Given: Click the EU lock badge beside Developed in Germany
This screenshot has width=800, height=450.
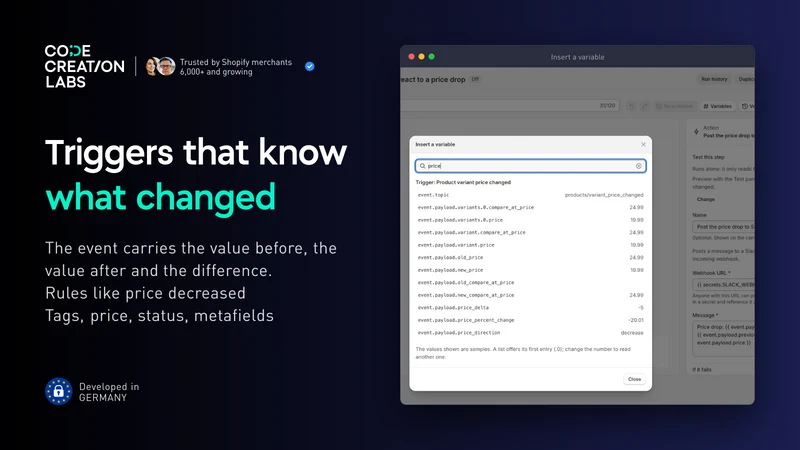Looking at the screenshot, I should 59,391.
